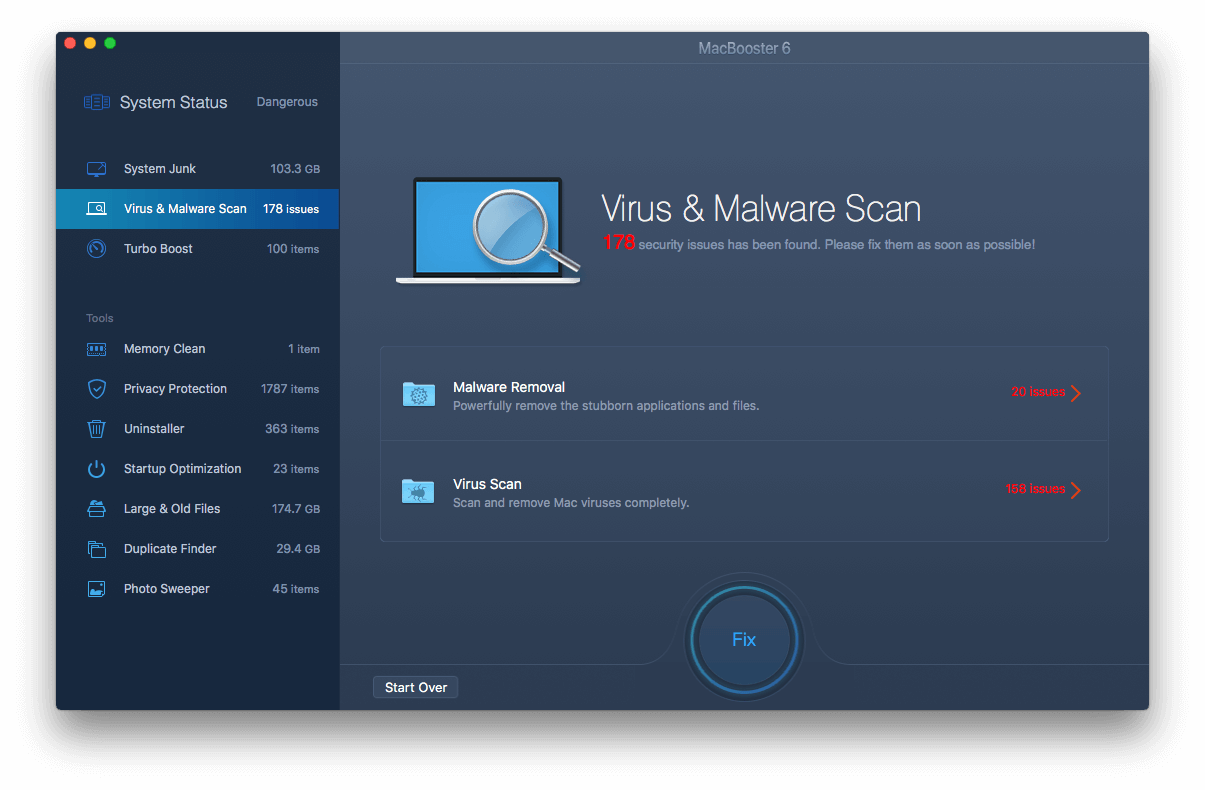Click the Virus Scan row title

(x=487, y=484)
